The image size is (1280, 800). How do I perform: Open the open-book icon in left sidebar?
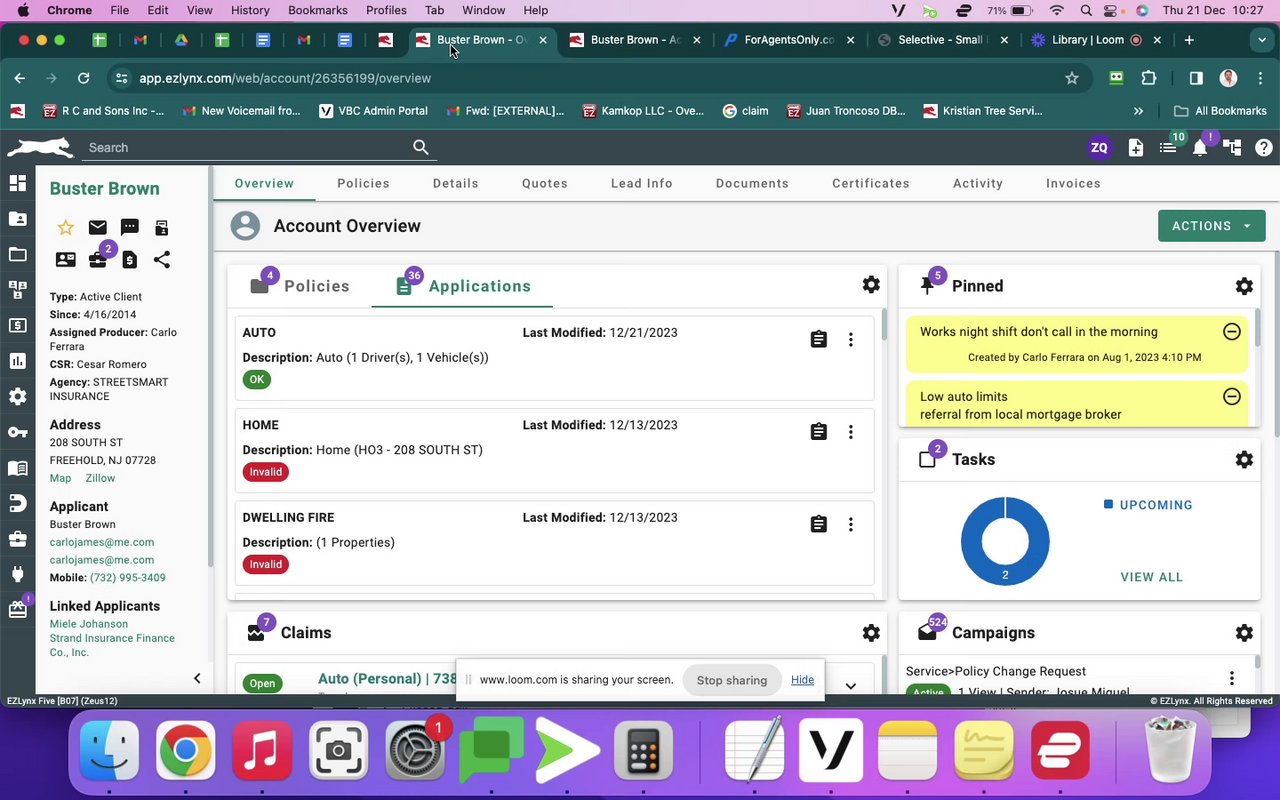click(17, 468)
